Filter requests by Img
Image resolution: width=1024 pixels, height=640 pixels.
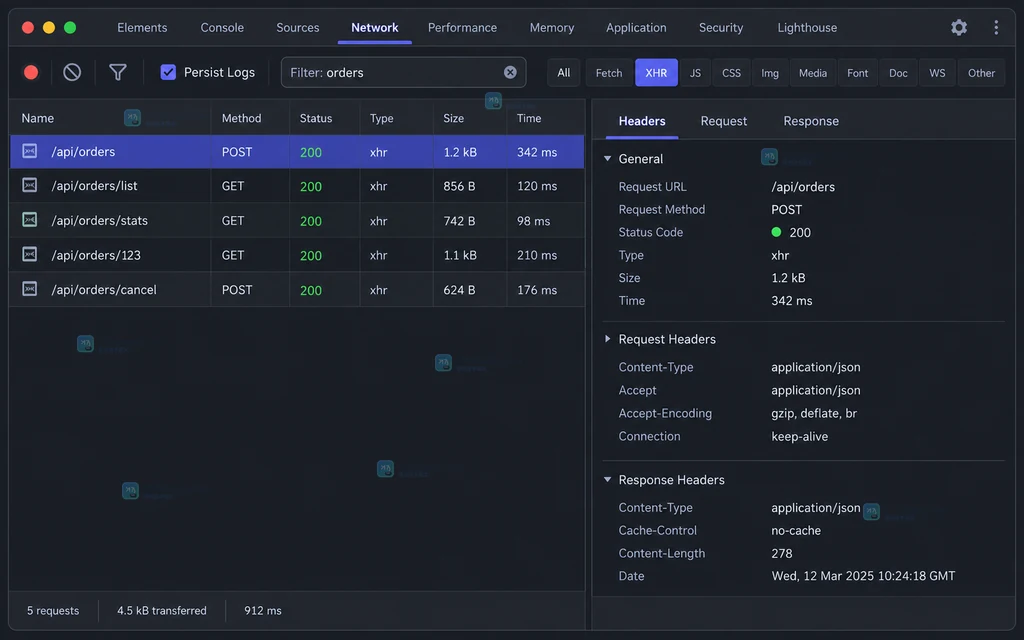(770, 72)
